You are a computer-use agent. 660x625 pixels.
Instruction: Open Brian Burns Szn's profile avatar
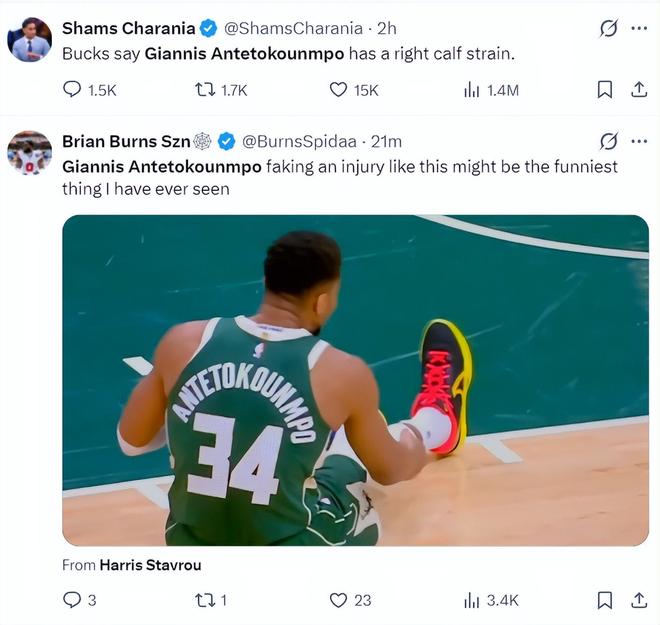[29, 153]
